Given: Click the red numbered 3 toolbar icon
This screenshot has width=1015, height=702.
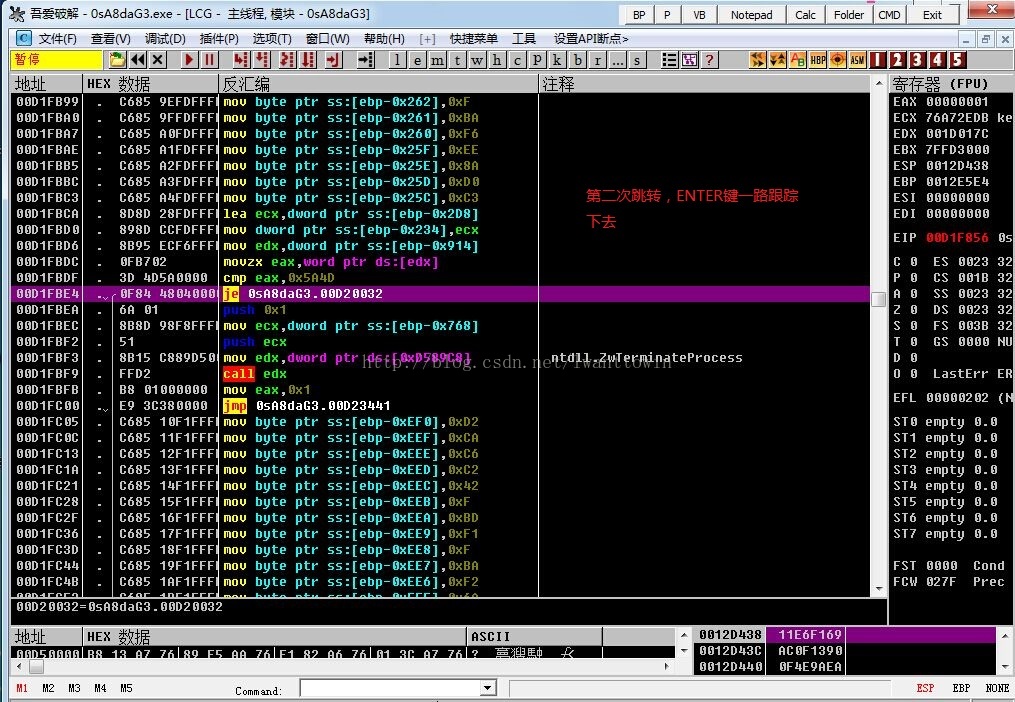Looking at the screenshot, I should 918,60.
